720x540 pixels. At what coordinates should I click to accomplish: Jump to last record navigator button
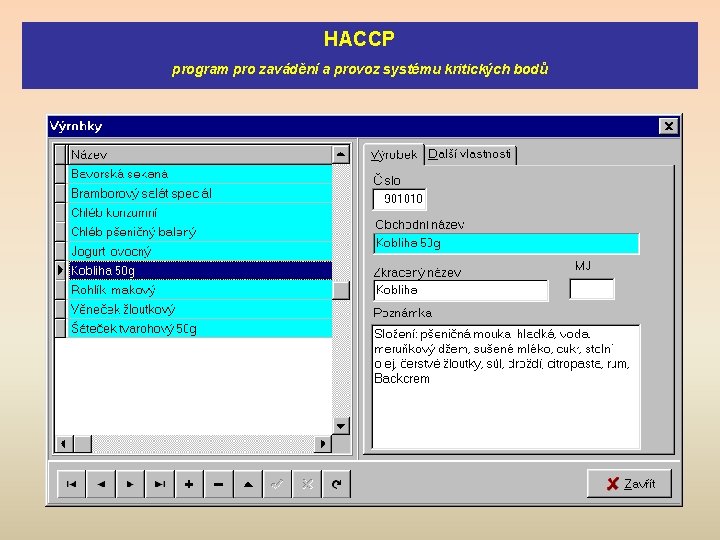click(x=159, y=484)
